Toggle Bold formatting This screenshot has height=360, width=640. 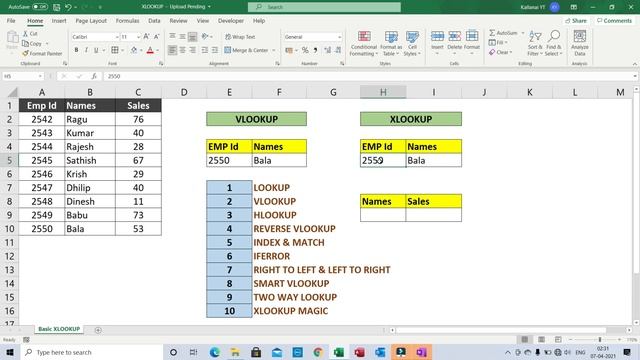click(76, 50)
